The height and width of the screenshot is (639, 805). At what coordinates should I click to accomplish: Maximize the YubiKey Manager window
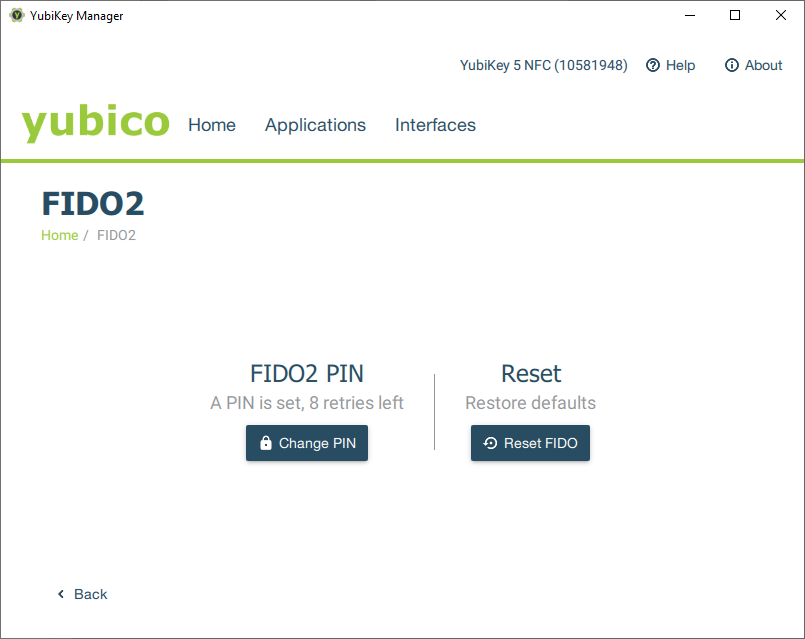735,15
